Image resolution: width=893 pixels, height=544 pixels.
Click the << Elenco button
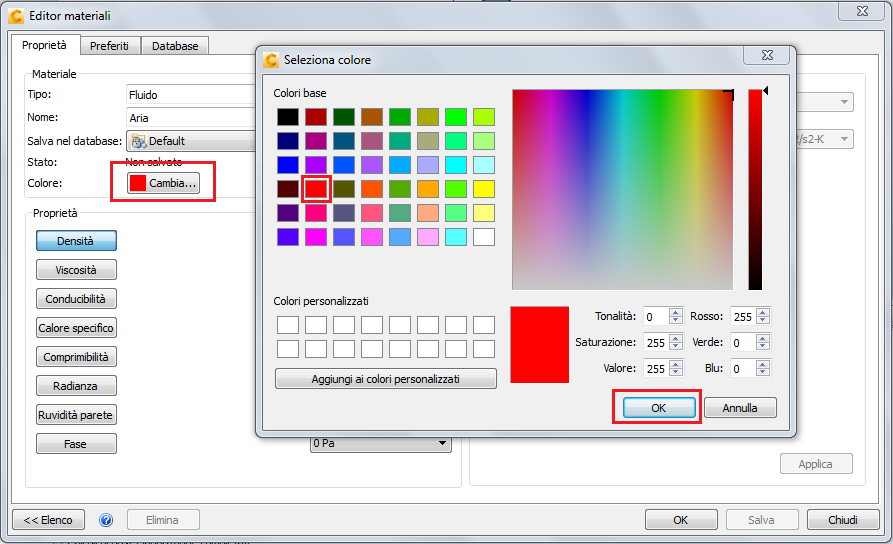click(x=48, y=520)
